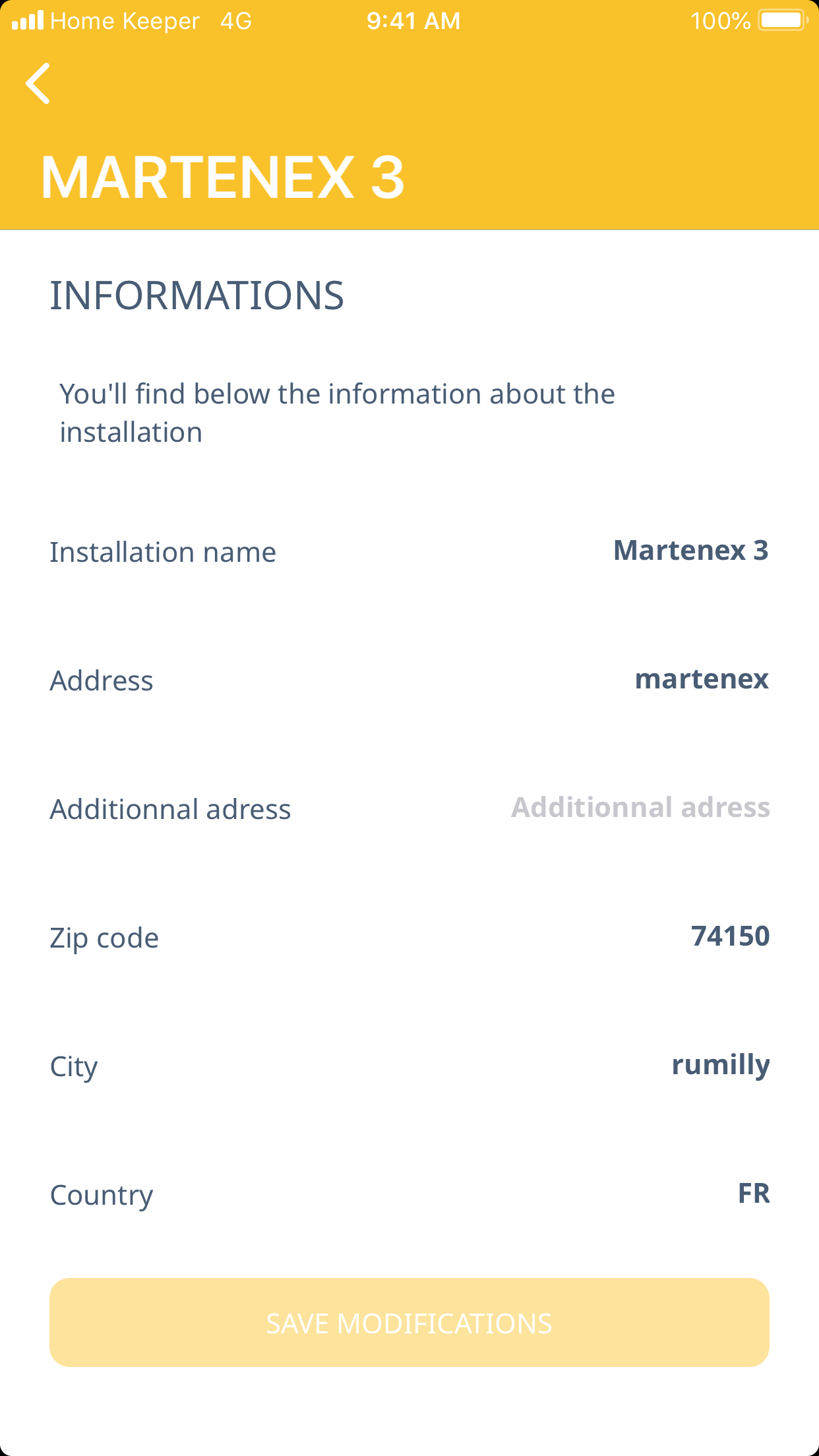The width and height of the screenshot is (819, 1456).
Task: Tap the Zip code label
Action: [104, 938]
